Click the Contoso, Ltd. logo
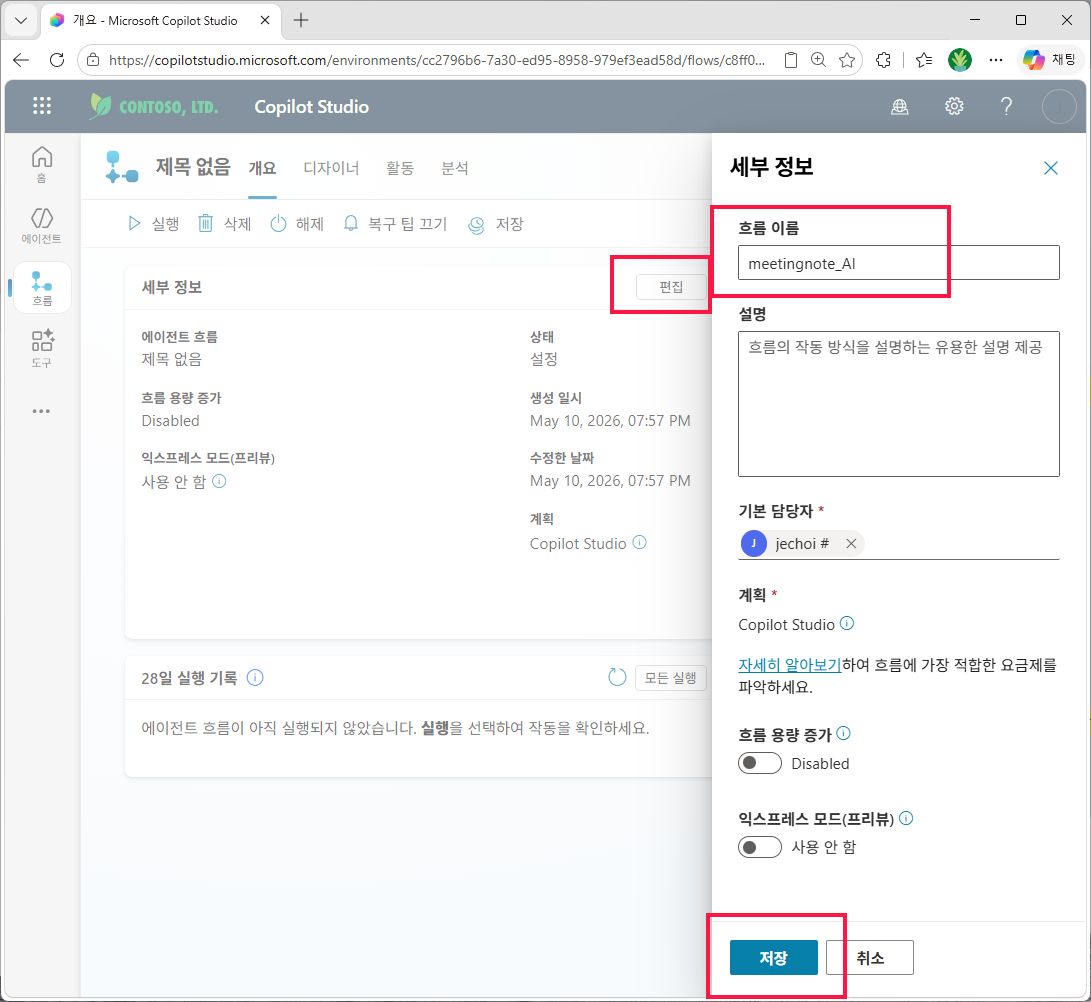The width and height of the screenshot is (1091, 1002). 154,106
